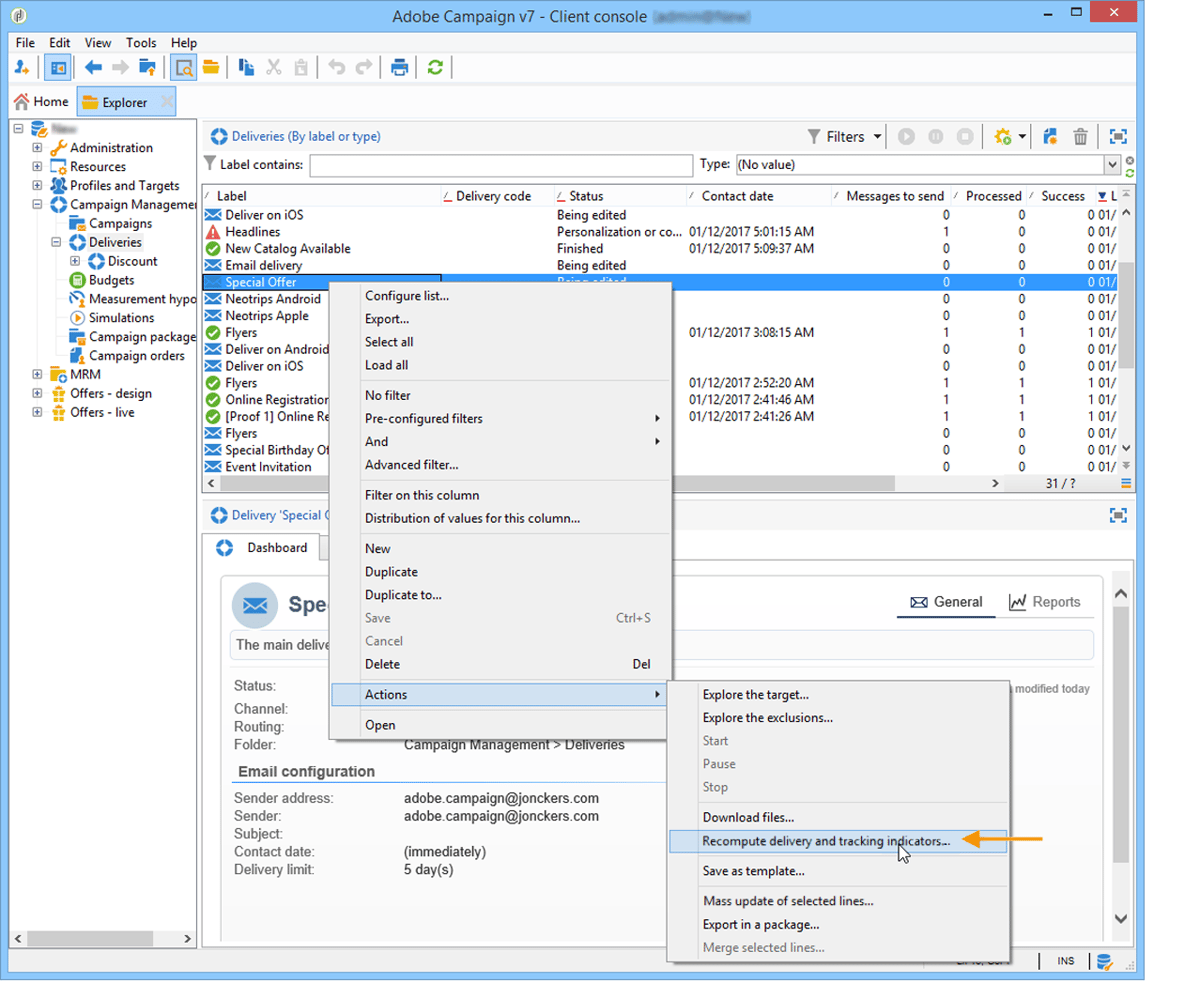Collapse the Deliveries tree node
This screenshot has height=999, width=1200.
point(56,242)
